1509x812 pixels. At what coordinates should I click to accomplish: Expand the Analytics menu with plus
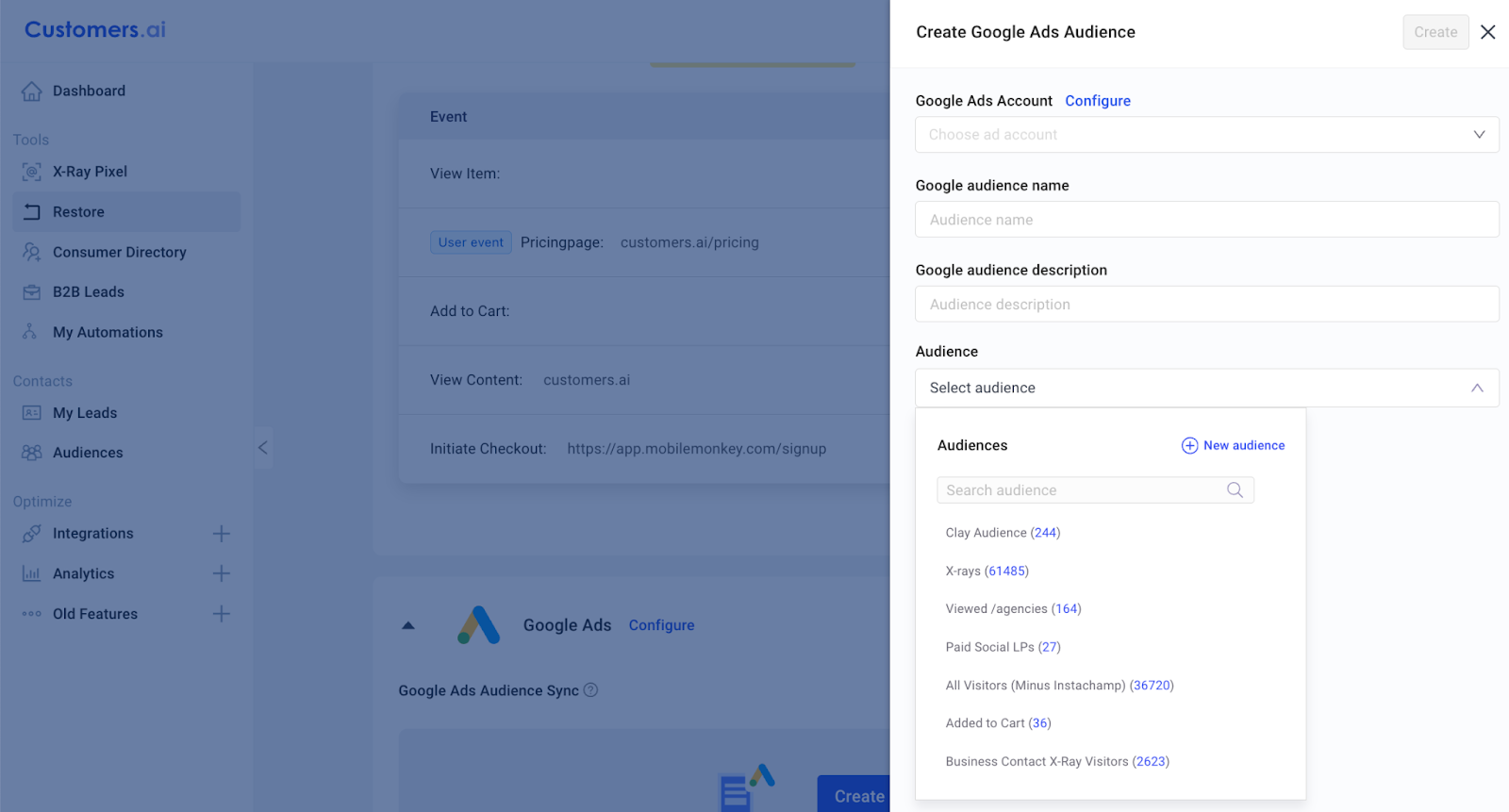pos(222,573)
